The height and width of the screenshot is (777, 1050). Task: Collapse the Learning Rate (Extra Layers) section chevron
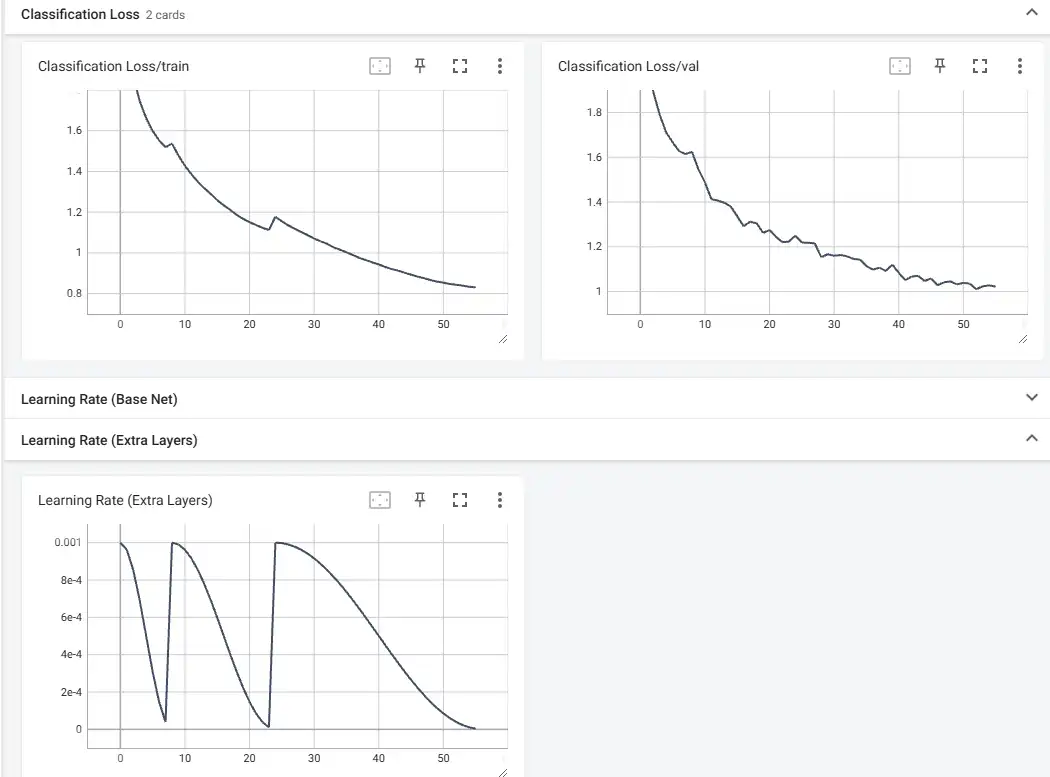point(1032,439)
